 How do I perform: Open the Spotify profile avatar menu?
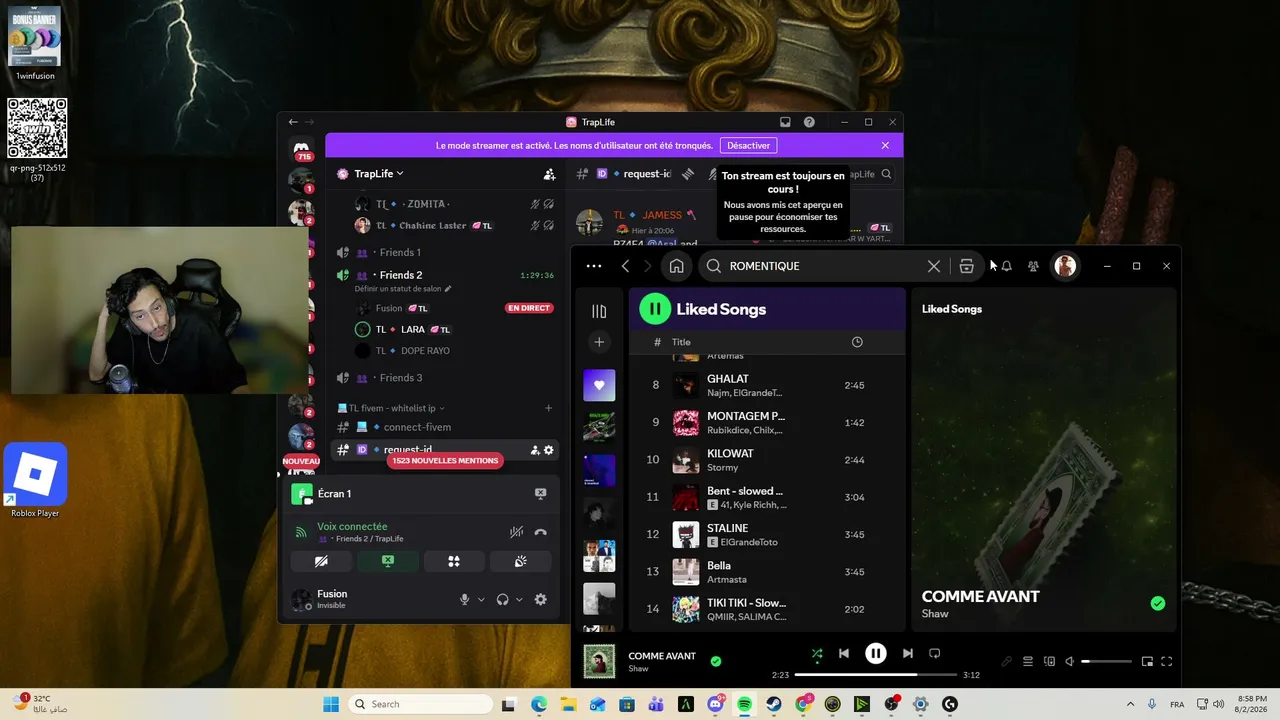(1065, 266)
